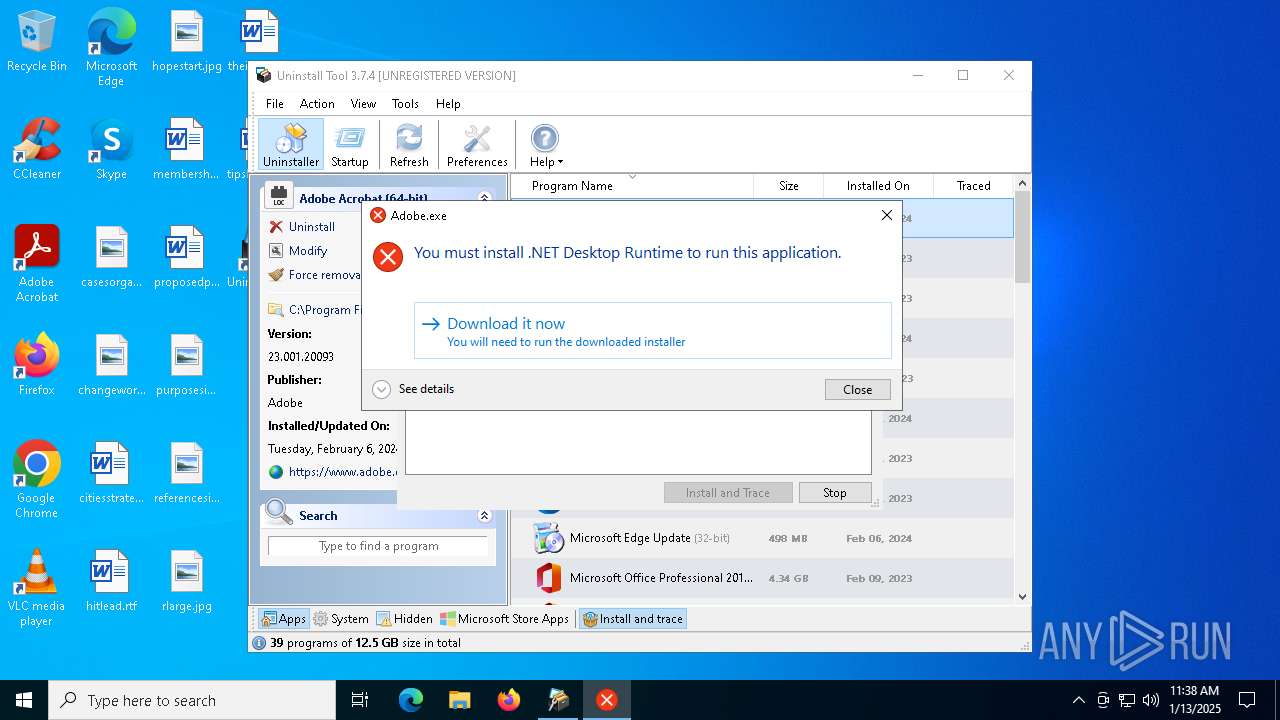This screenshot has height=720, width=1280.
Task: Click the Refresh toolbar icon
Action: [x=409, y=145]
